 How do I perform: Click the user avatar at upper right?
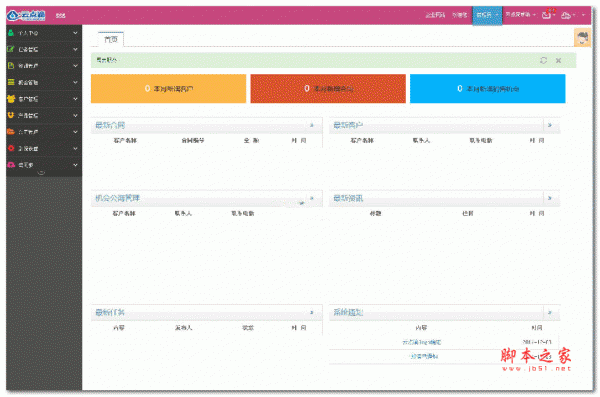pyautogui.click(x=582, y=38)
